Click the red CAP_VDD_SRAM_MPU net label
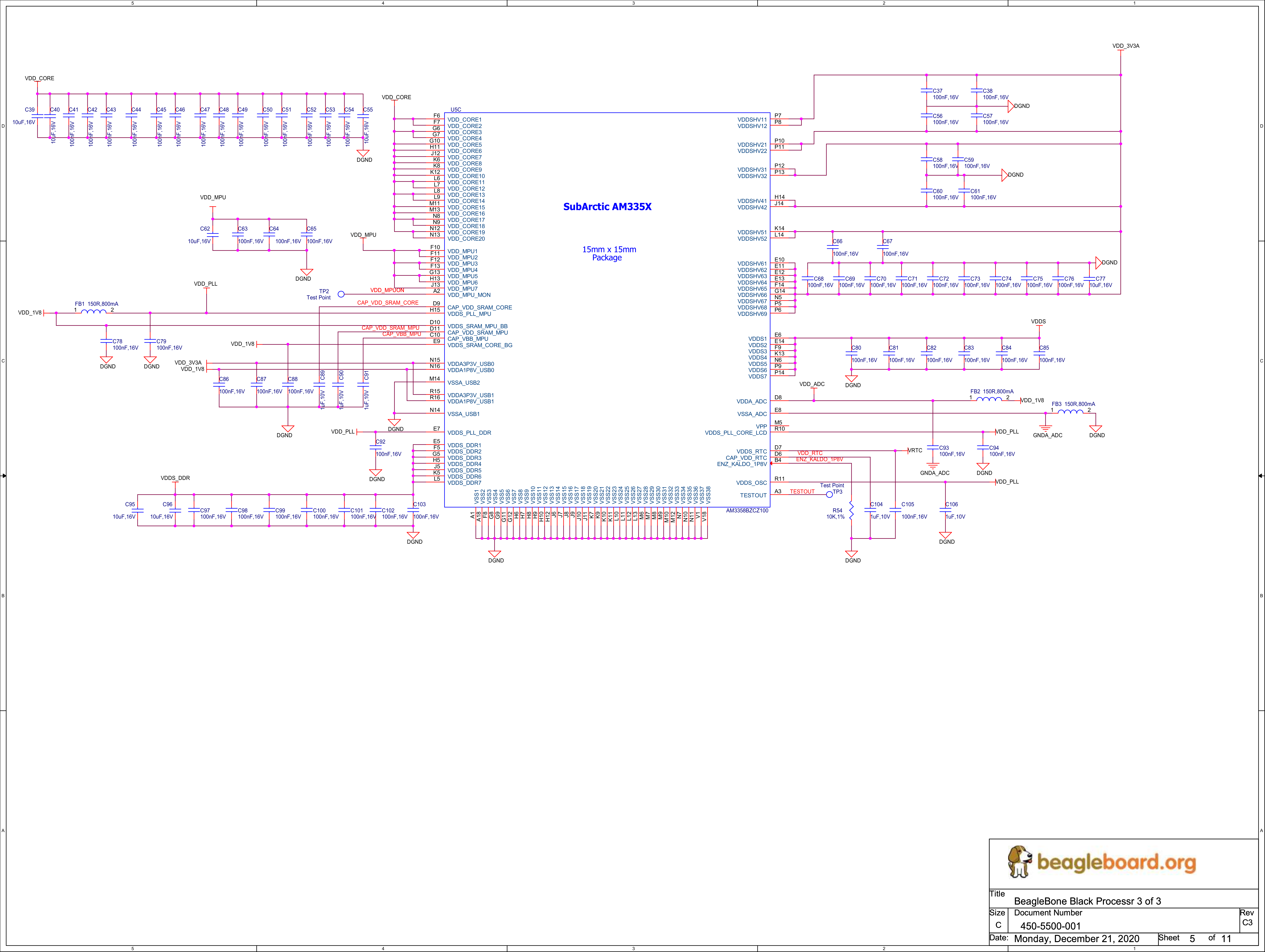Image resolution: width=1265 pixels, height=952 pixels. tap(391, 328)
